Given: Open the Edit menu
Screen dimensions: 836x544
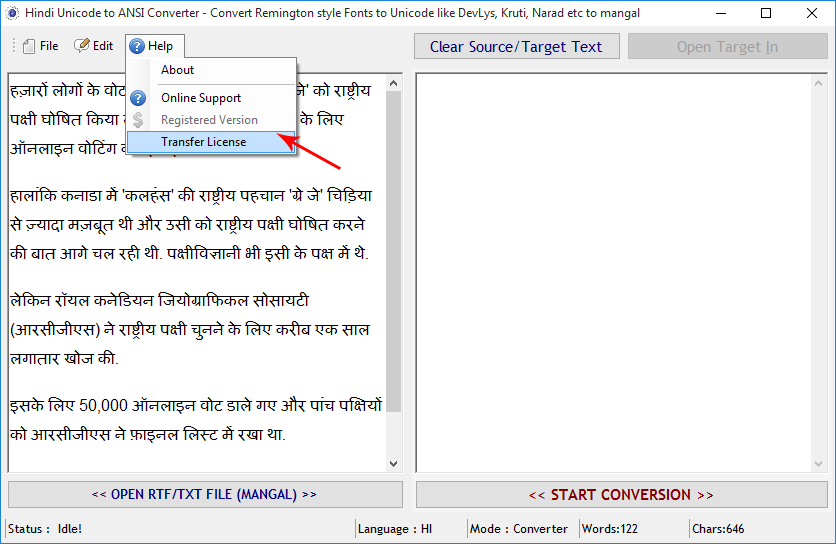Looking at the screenshot, I should 93,46.
